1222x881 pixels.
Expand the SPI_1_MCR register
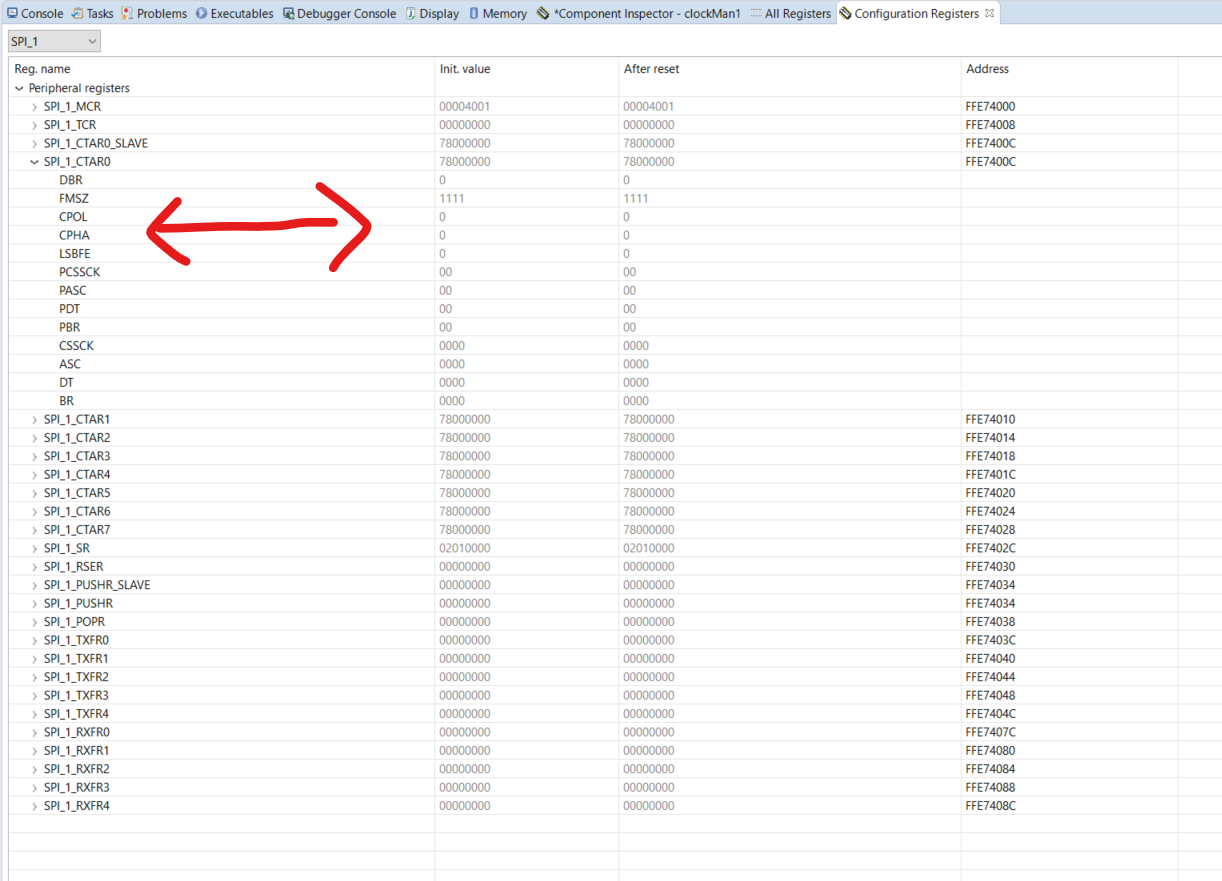(35, 106)
